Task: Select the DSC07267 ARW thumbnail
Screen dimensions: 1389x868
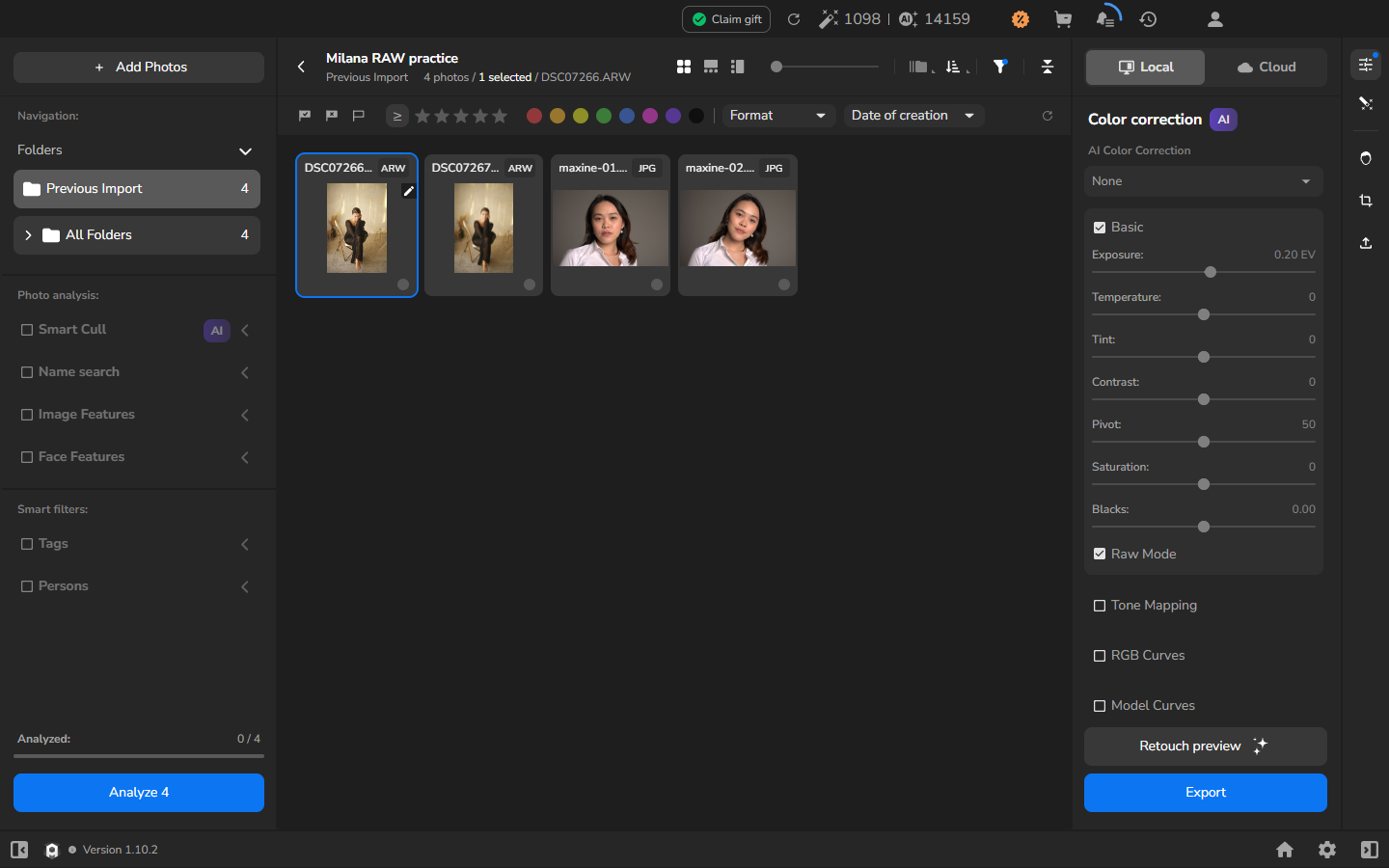Action: click(x=483, y=226)
